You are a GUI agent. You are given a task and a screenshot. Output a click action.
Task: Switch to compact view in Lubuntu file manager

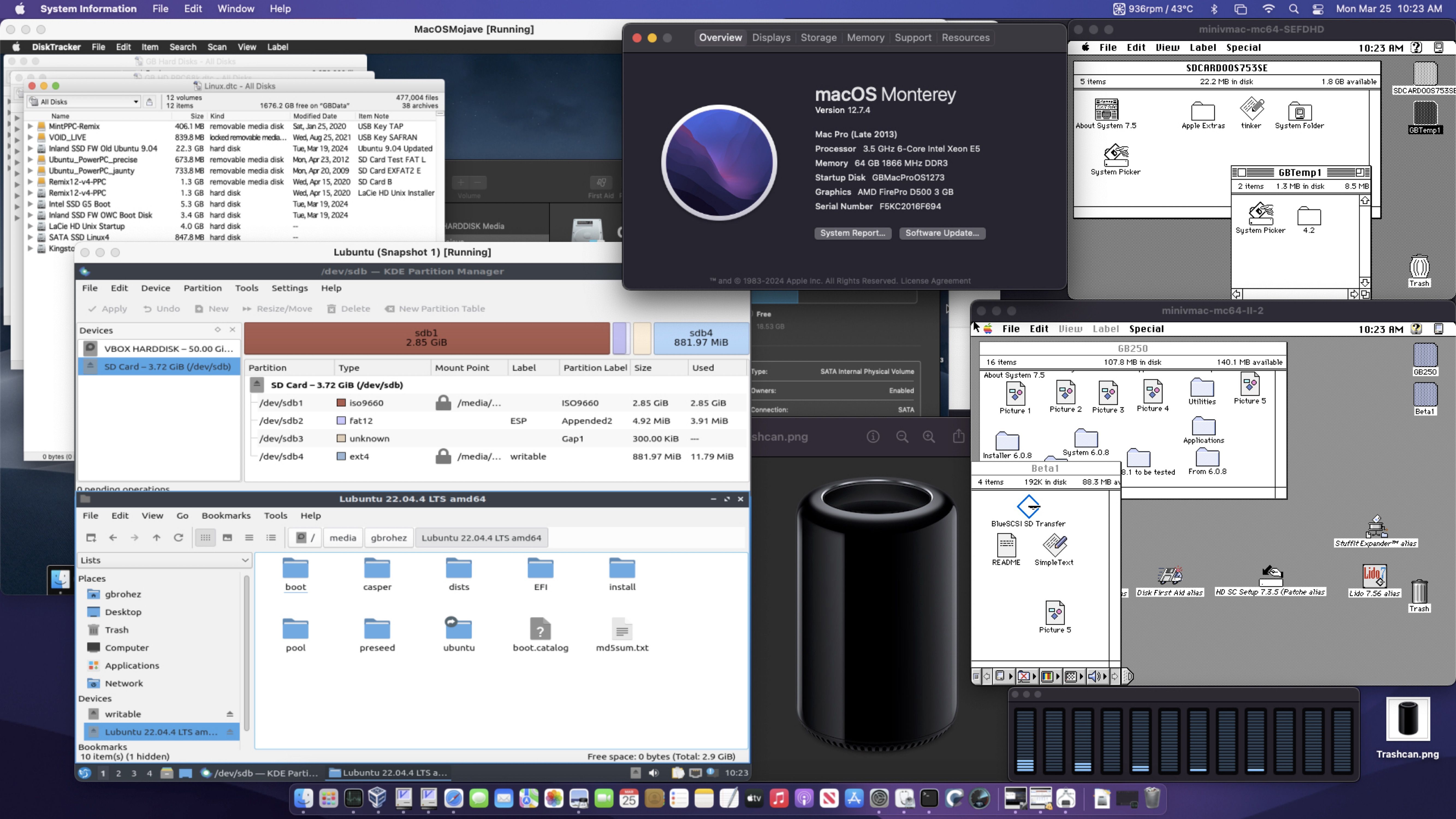249,538
